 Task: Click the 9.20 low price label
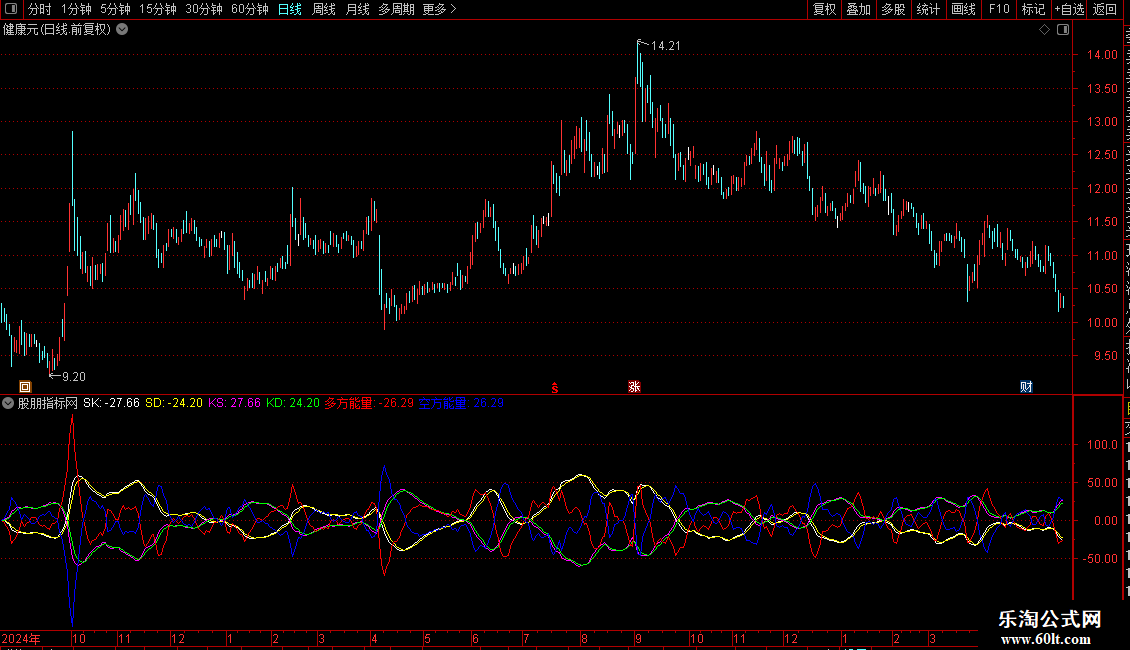tap(74, 377)
